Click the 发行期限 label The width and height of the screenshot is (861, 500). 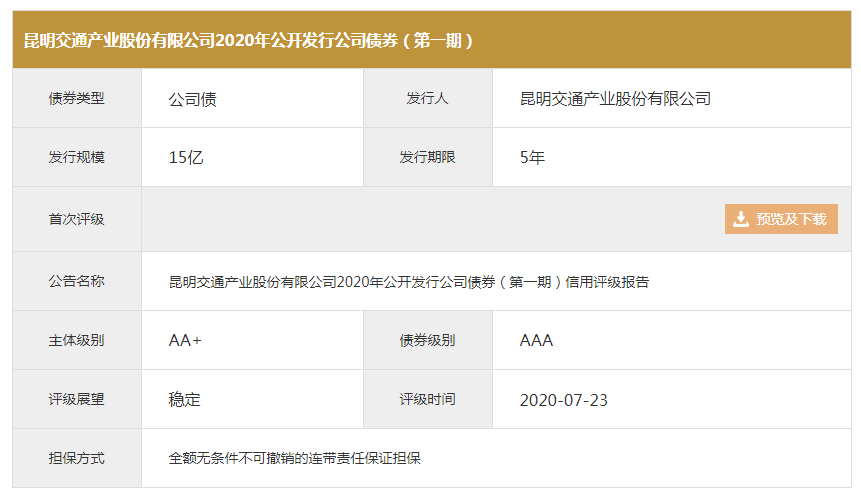coord(427,158)
